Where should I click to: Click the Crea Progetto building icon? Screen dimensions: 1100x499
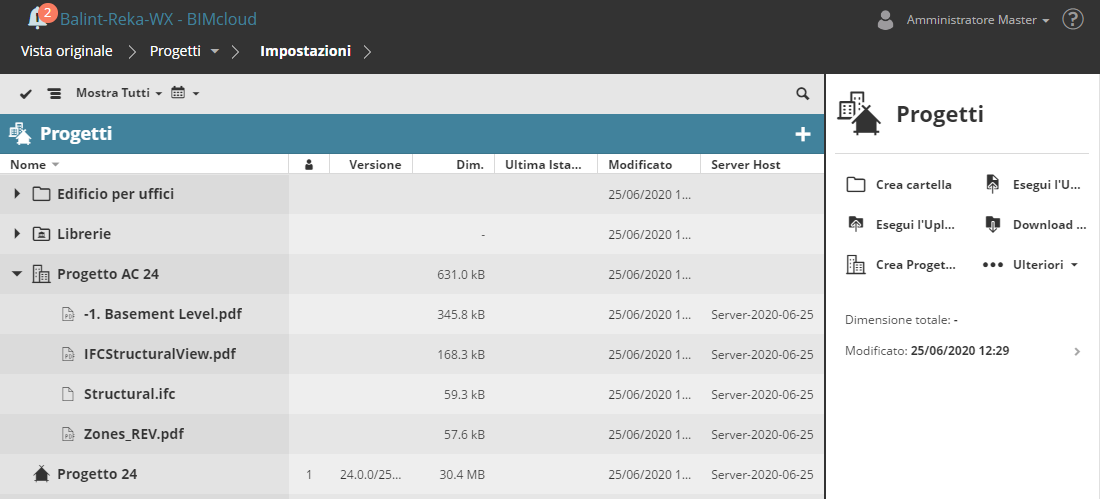tap(856, 265)
